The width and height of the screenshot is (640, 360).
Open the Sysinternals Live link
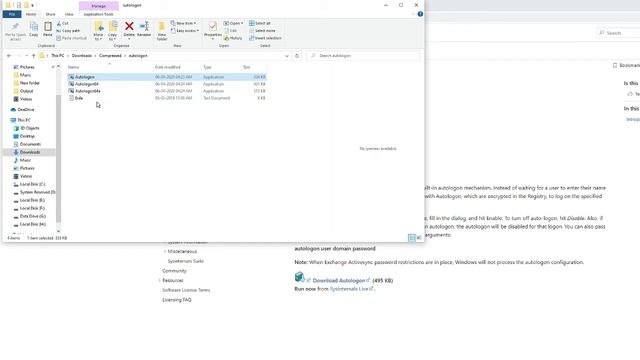tap(349, 289)
